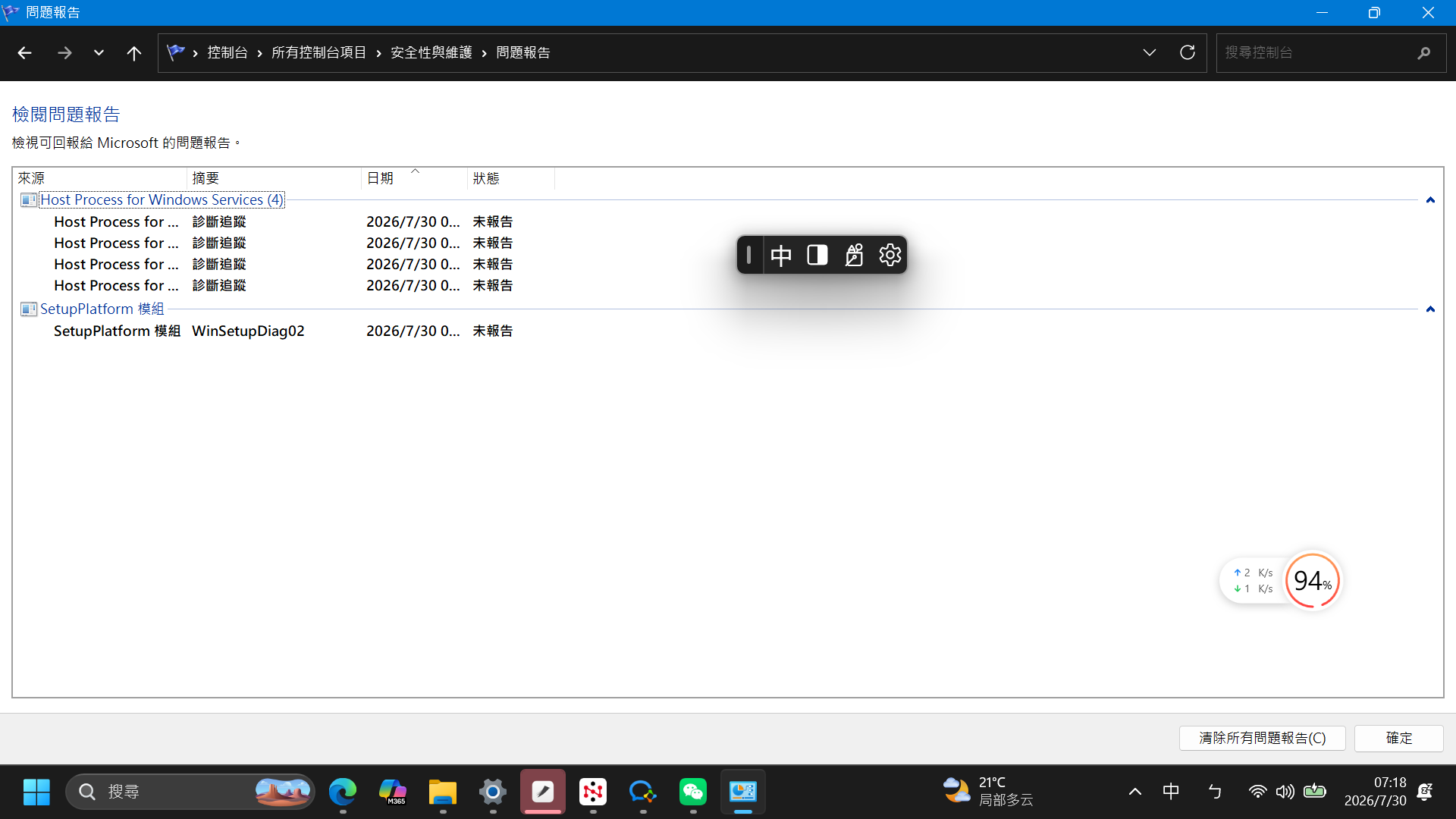Sort by 狀態 column header
This screenshot has height=819, width=1456.
point(511,178)
